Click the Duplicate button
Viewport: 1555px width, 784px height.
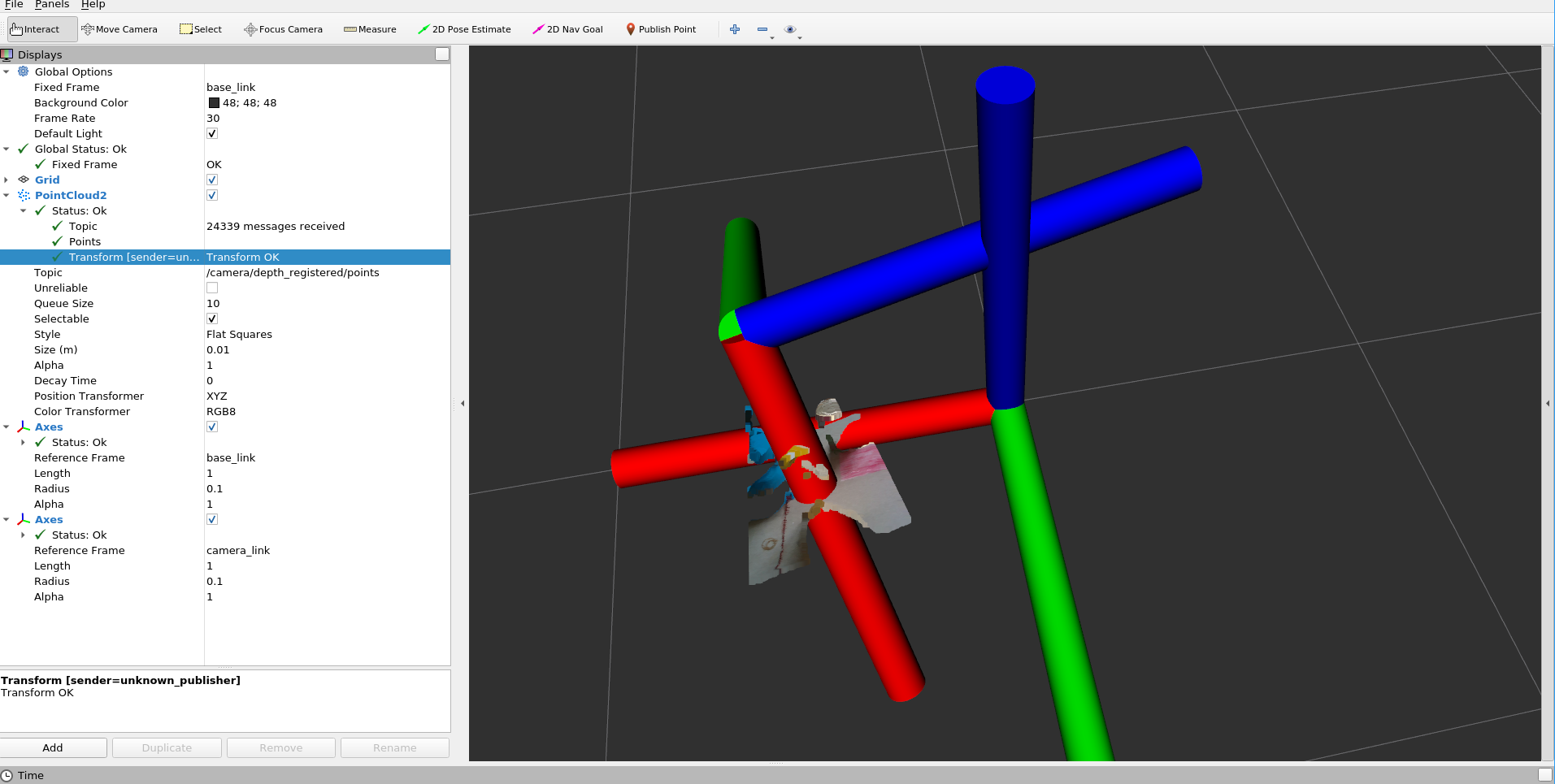coord(167,747)
